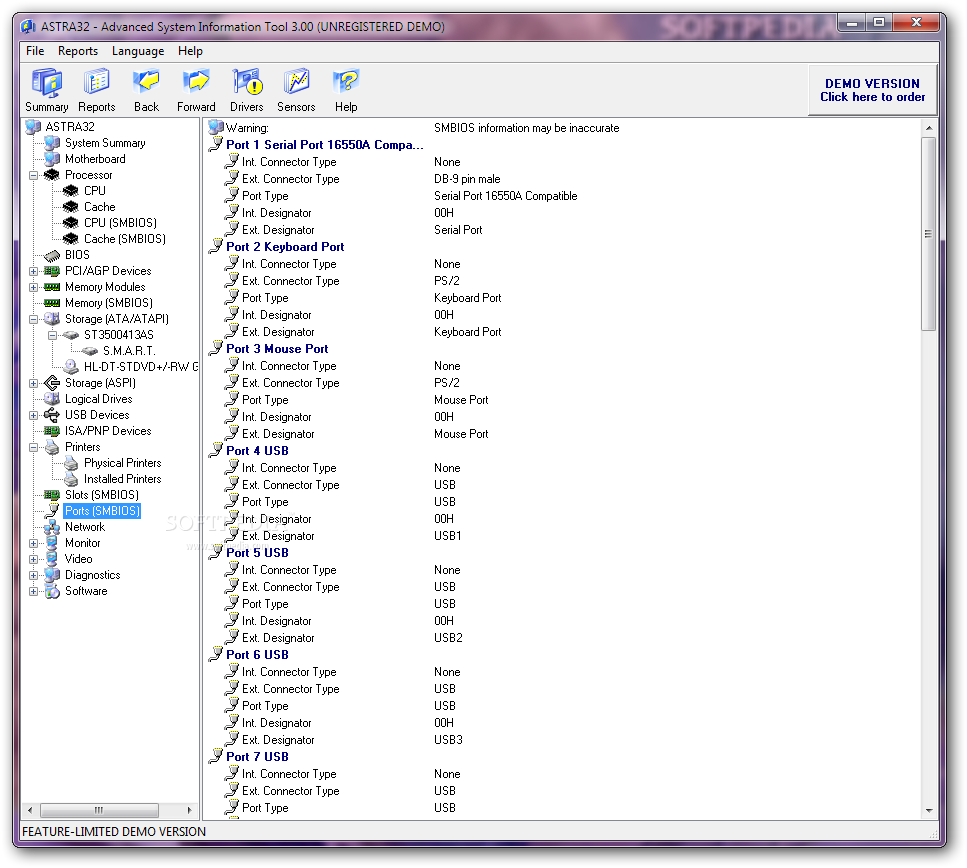
Task: Click DEMO VERSION order button
Action: pyautogui.click(x=872, y=90)
